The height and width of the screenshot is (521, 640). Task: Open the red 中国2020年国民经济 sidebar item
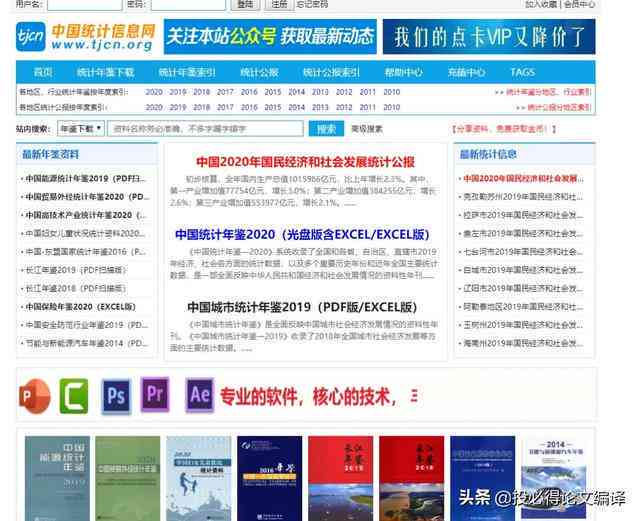(x=522, y=178)
